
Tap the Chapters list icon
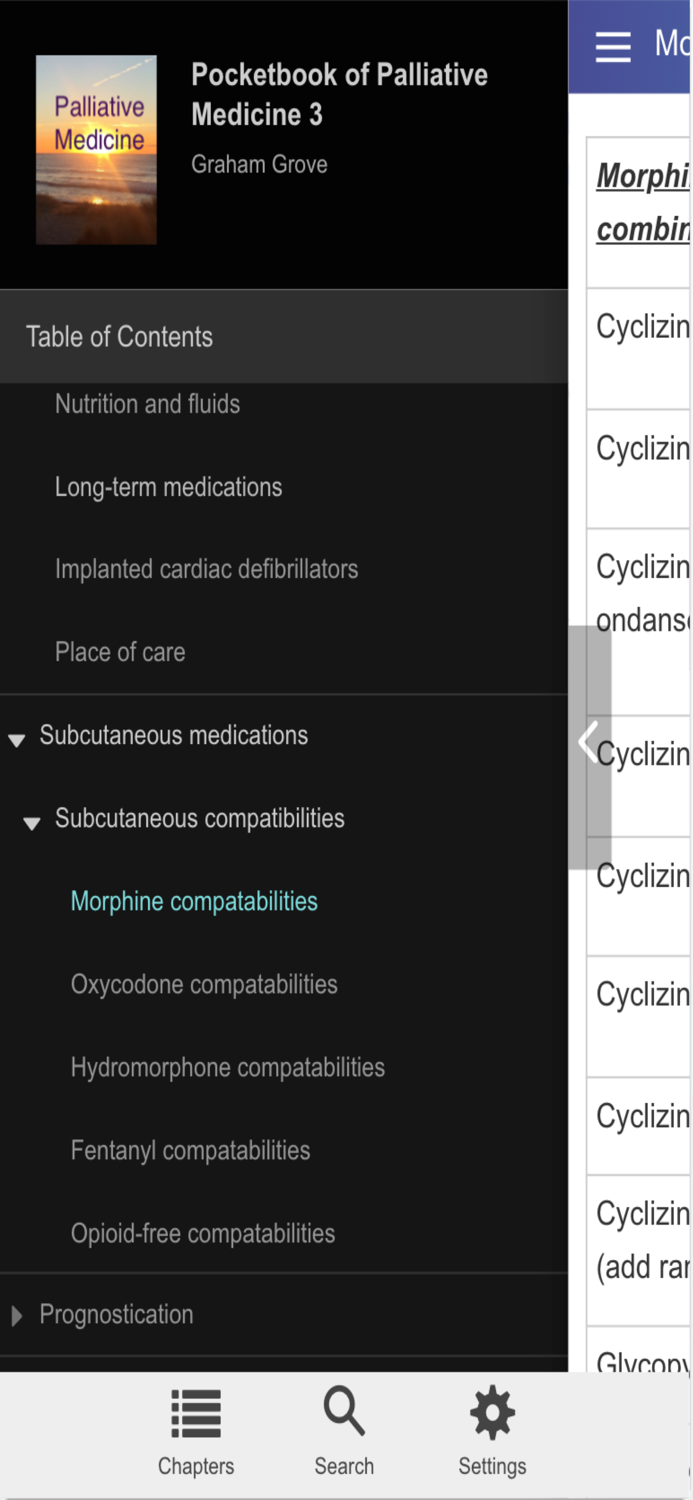coord(196,1415)
